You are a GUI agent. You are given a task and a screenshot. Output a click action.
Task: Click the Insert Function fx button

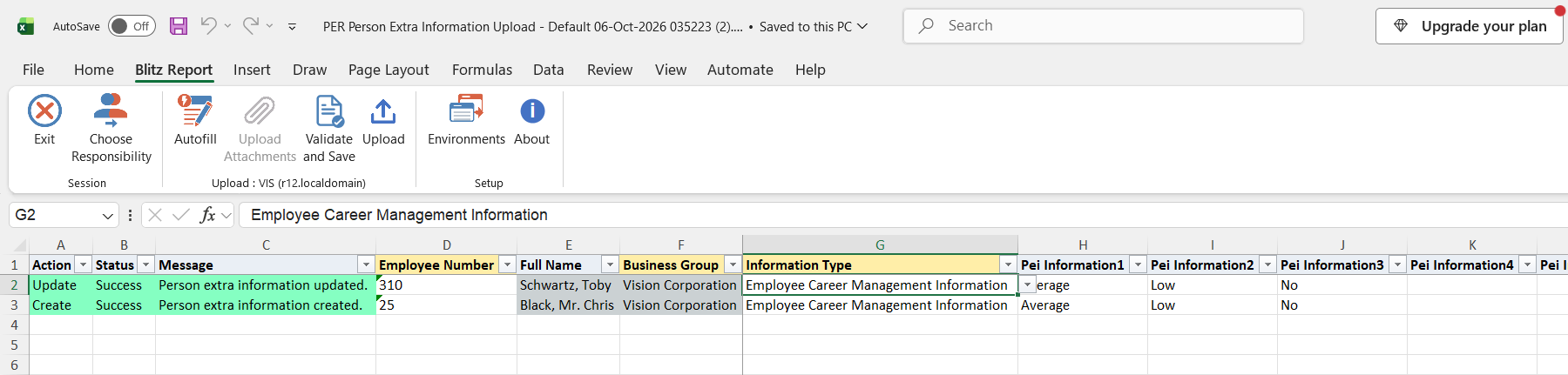tap(207, 215)
